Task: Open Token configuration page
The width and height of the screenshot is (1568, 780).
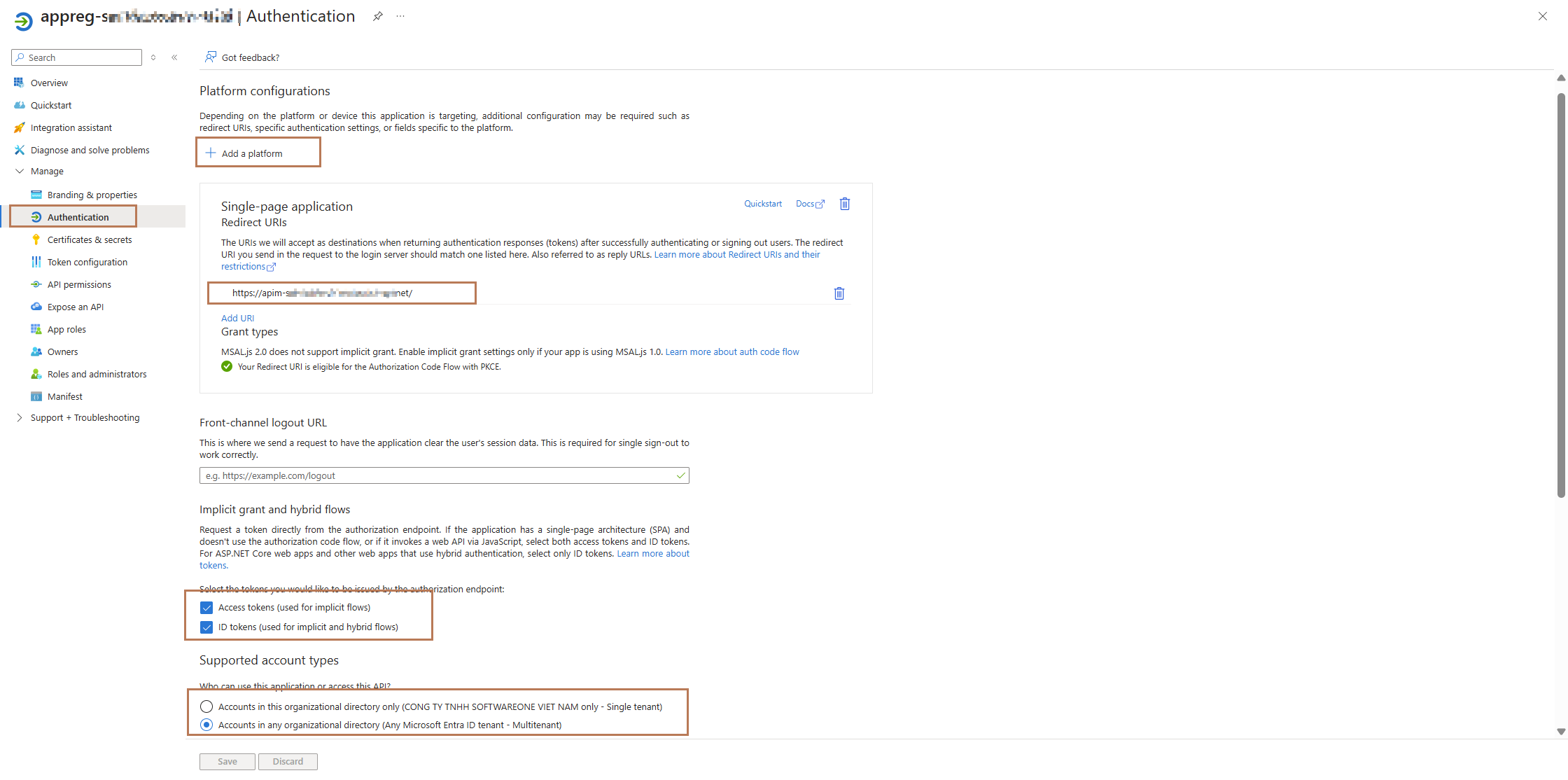Action: coord(87,262)
